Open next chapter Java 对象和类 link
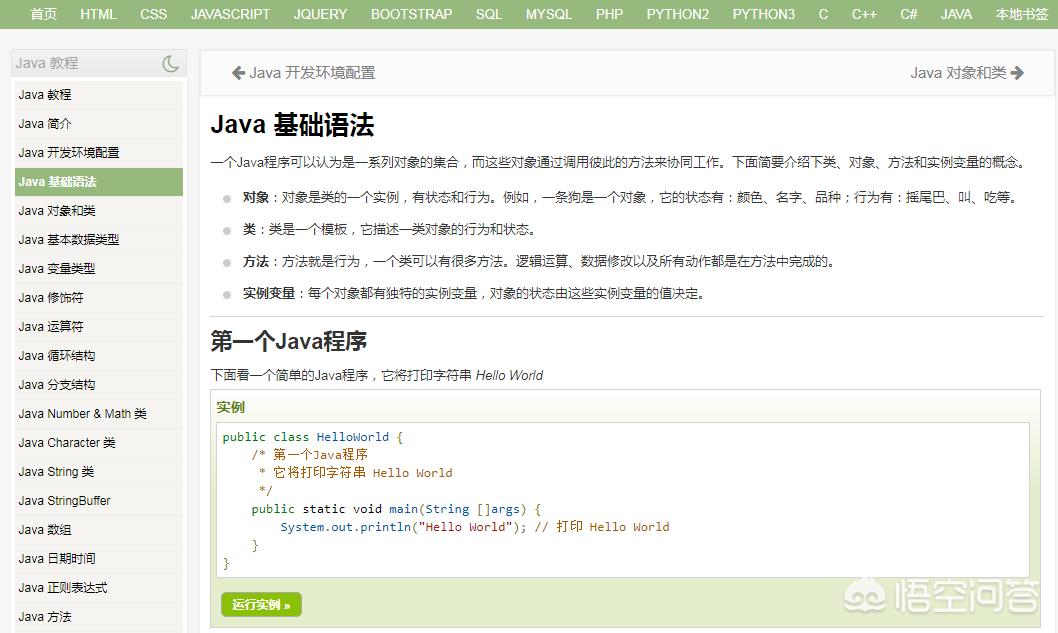This screenshot has width=1058, height=633. [958, 73]
